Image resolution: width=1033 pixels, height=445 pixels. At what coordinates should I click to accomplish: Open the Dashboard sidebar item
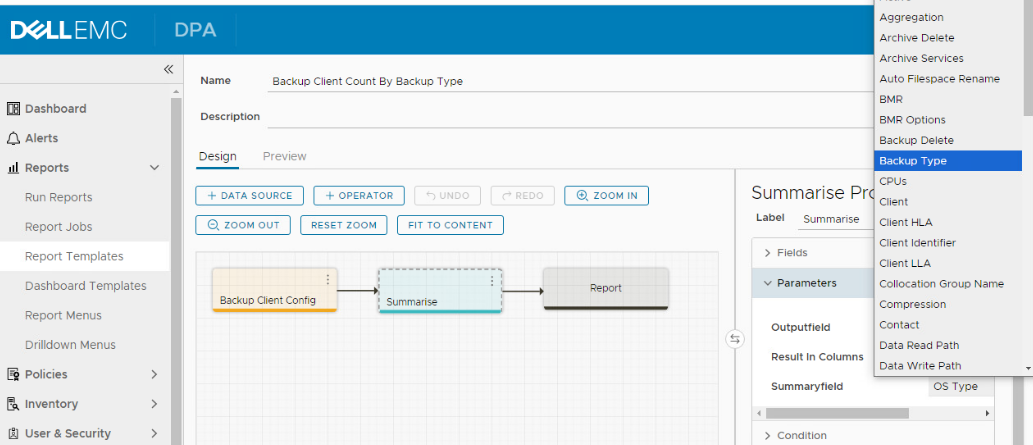click(55, 108)
